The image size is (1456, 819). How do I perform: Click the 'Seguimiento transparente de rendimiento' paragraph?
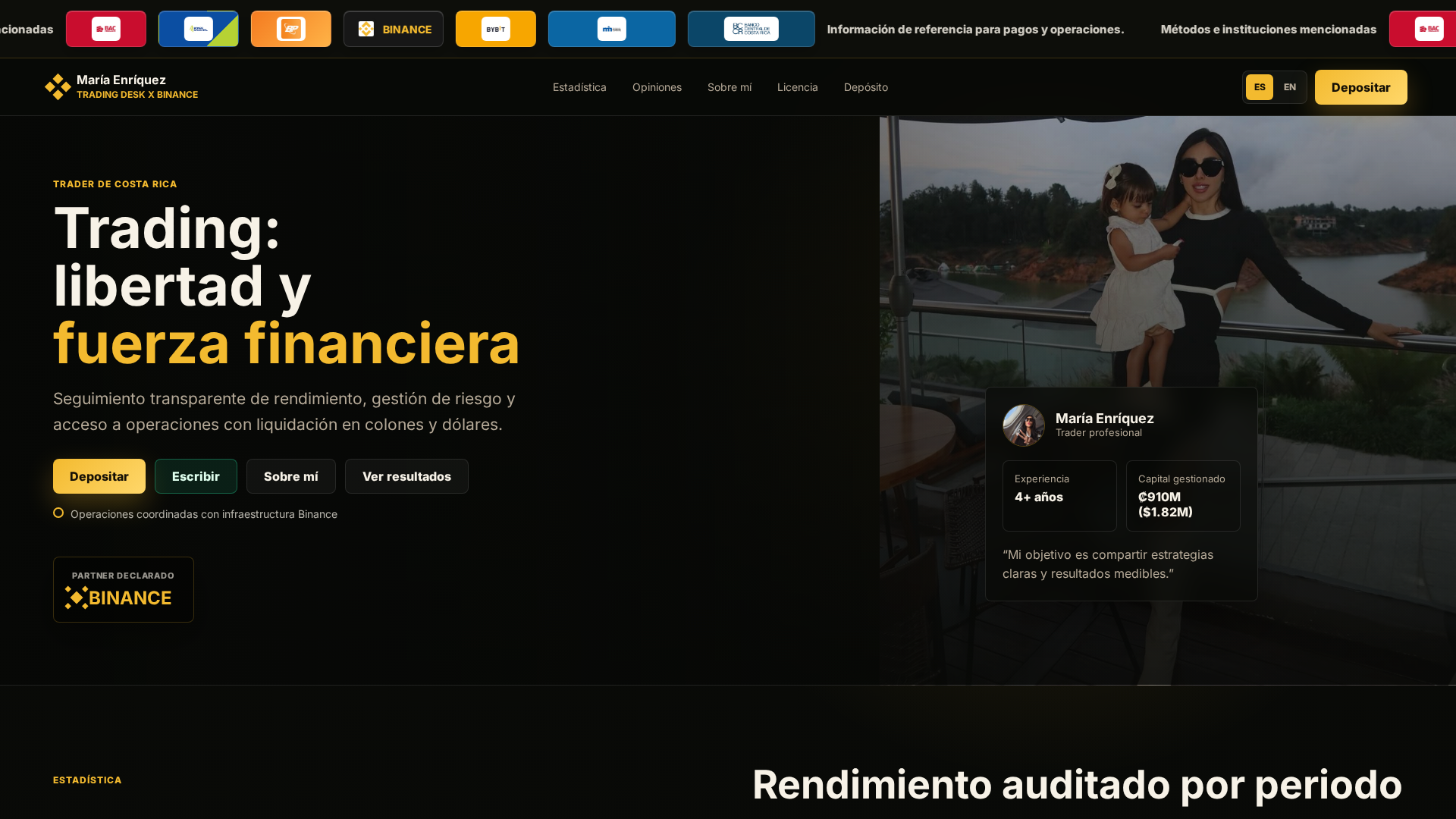284,412
